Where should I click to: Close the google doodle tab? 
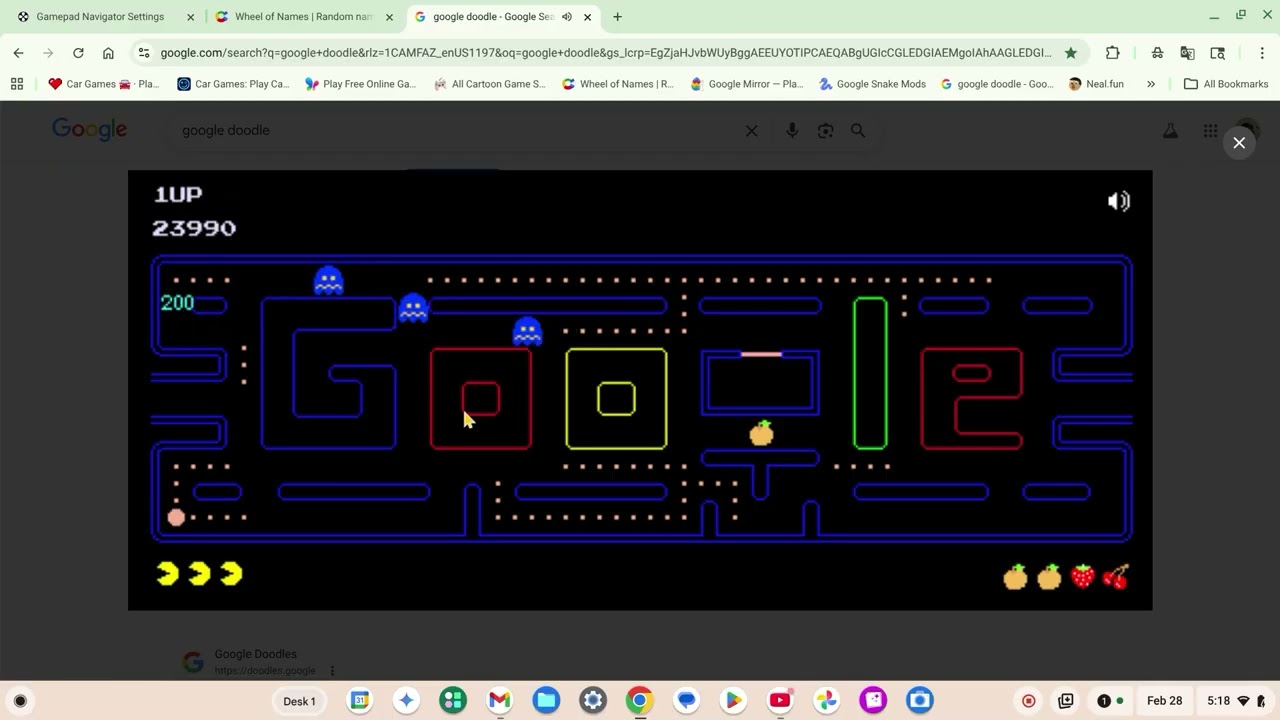click(x=587, y=17)
